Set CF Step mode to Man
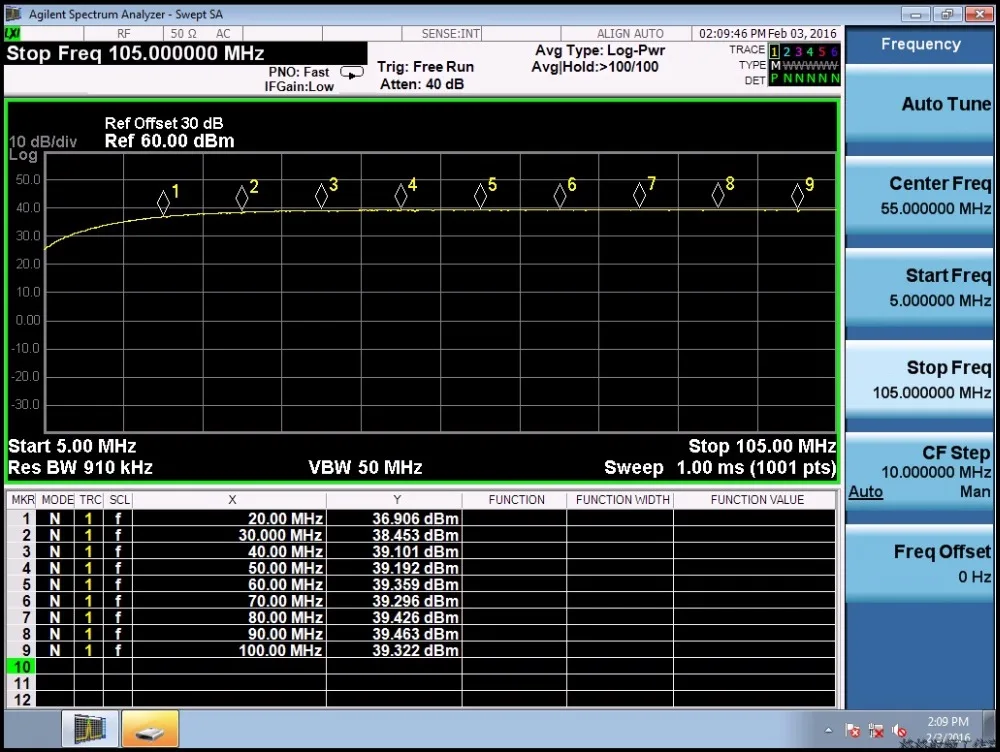The width and height of the screenshot is (1000, 752). (x=975, y=492)
